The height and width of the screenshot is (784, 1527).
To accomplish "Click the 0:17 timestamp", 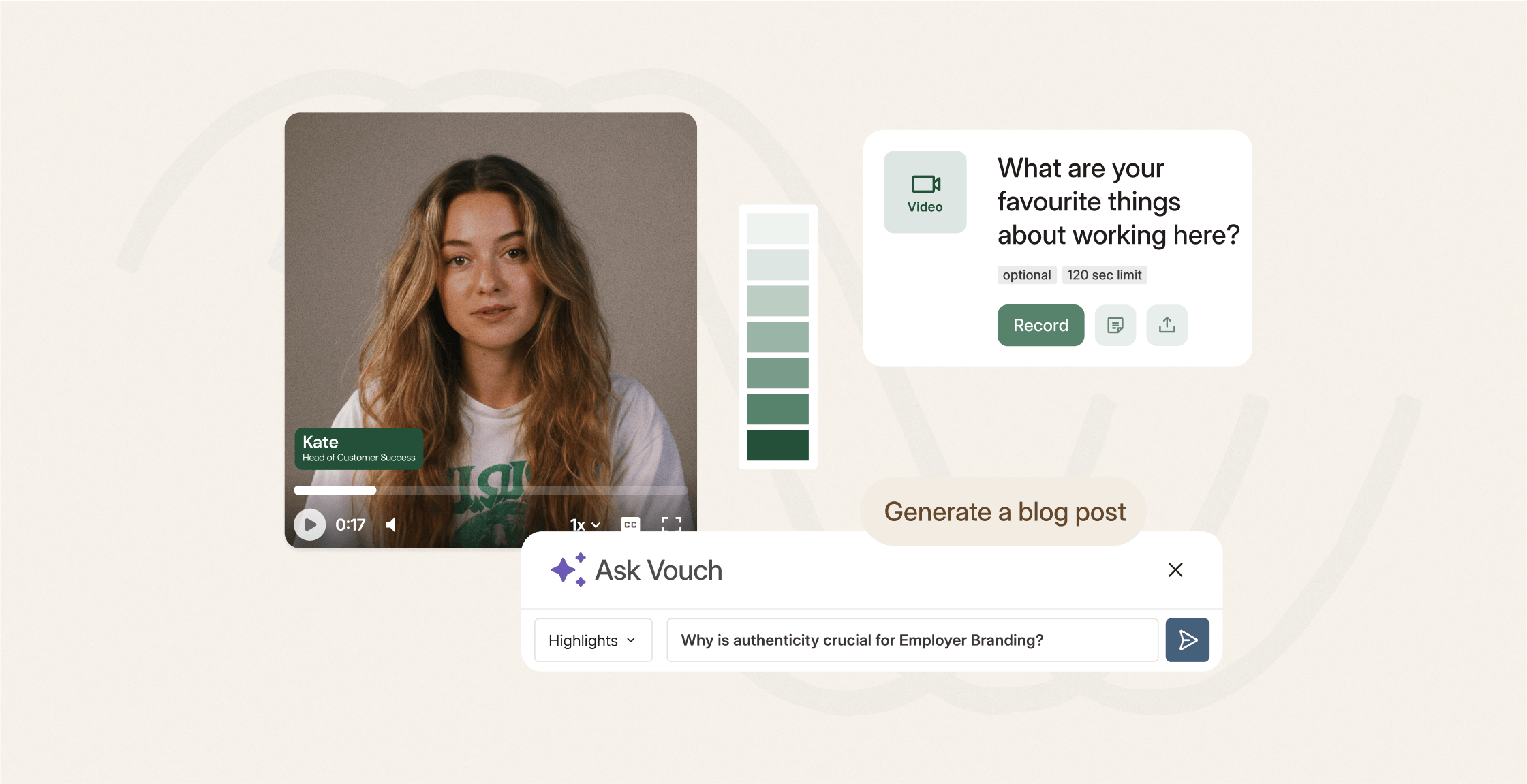I will pyautogui.click(x=350, y=524).
